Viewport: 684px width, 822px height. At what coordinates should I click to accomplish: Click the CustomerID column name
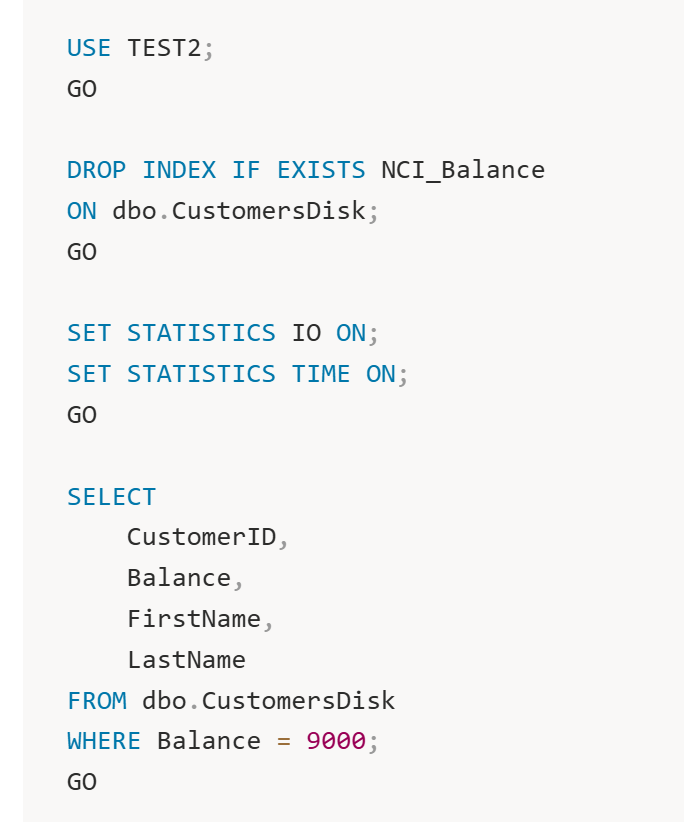click(x=202, y=537)
